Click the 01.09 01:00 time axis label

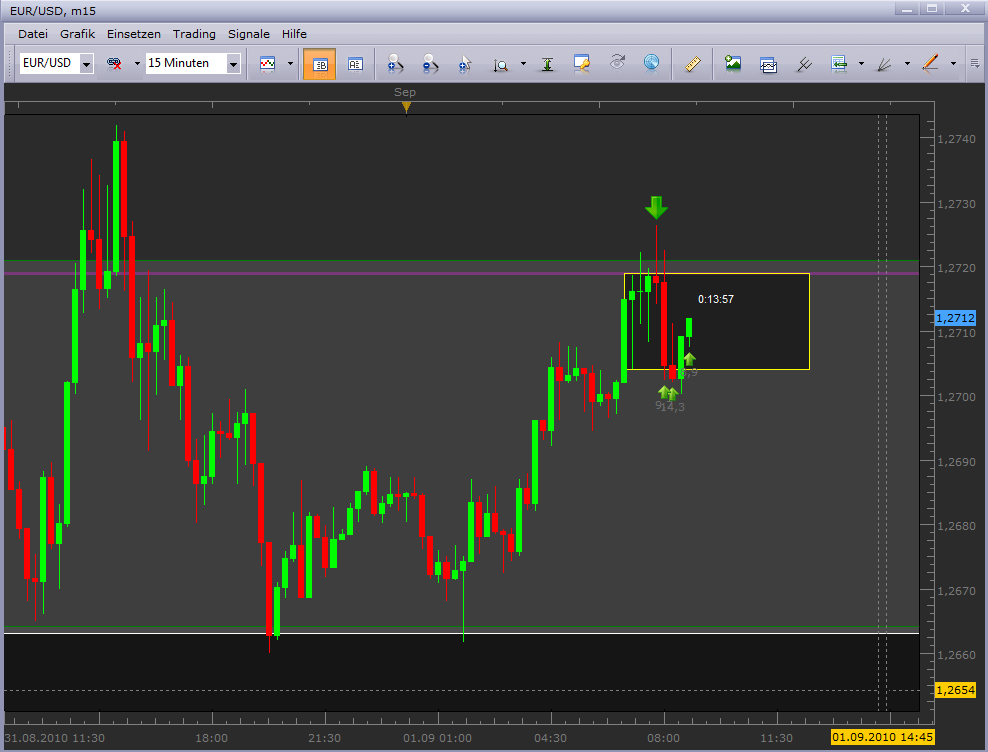[x=437, y=738]
